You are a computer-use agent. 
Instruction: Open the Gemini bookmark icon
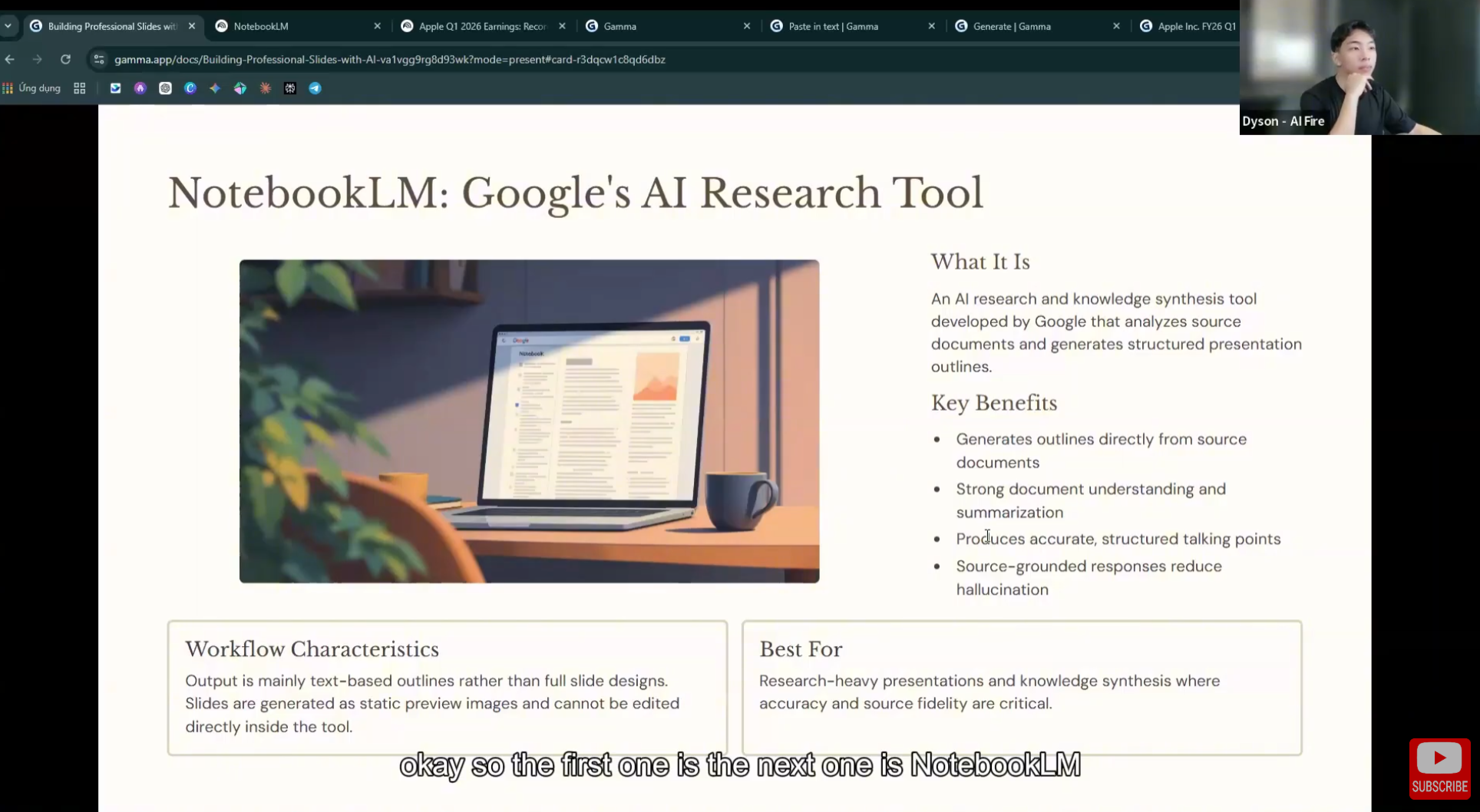(x=214, y=87)
